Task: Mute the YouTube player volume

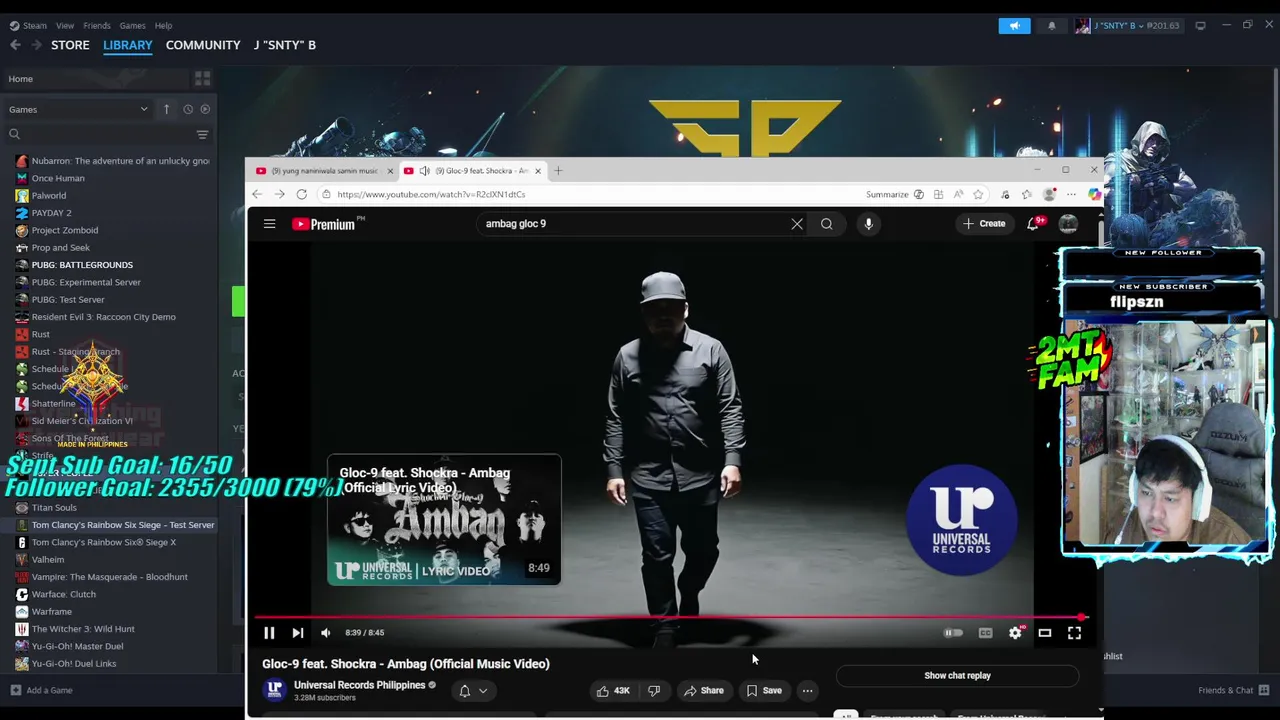Action: tap(325, 632)
